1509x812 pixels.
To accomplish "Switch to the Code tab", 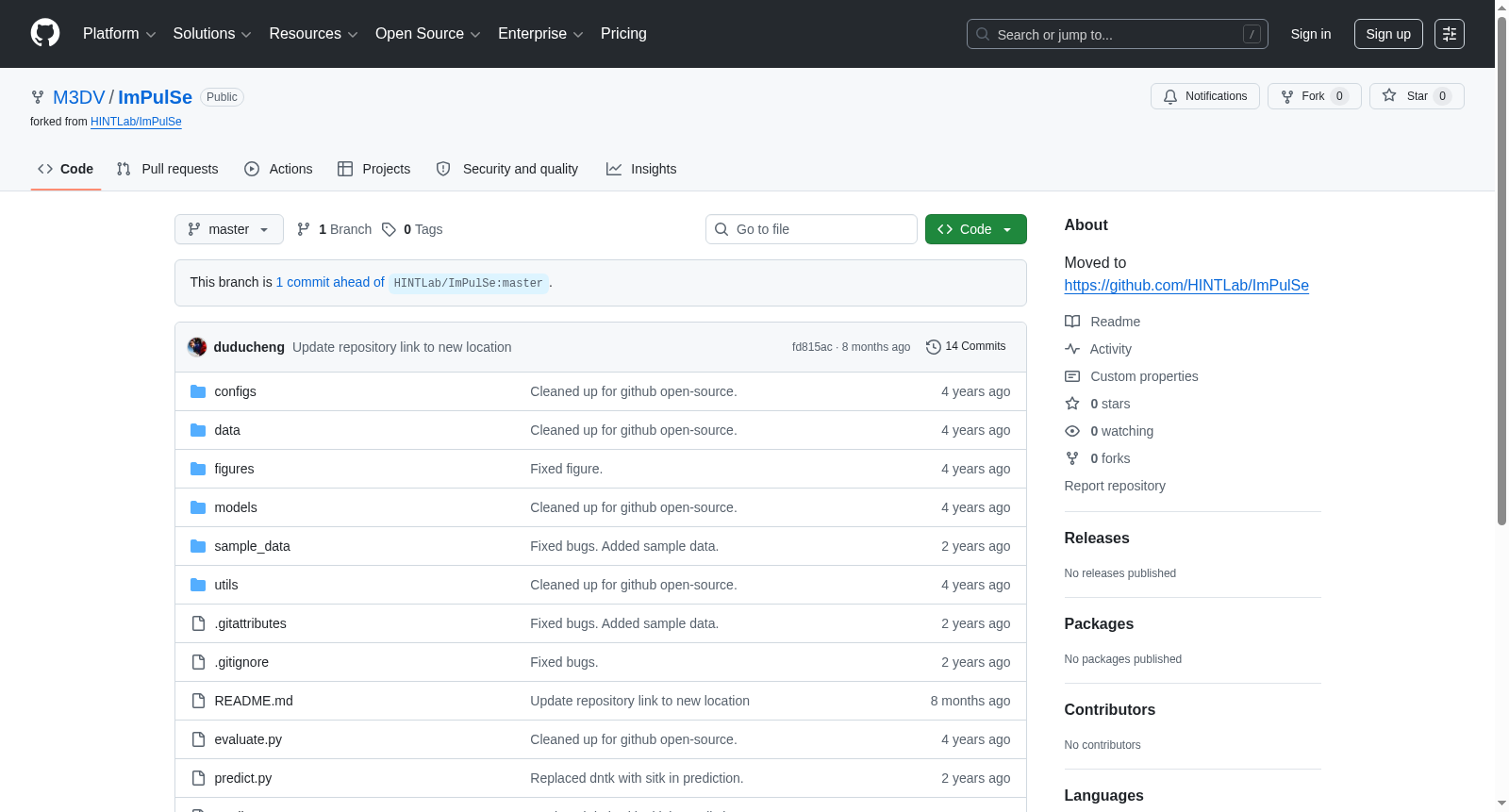I will pyautogui.click(x=66, y=169).
